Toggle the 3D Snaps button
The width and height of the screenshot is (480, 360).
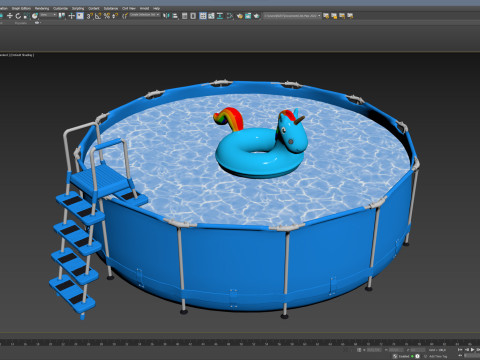(90, 16)
